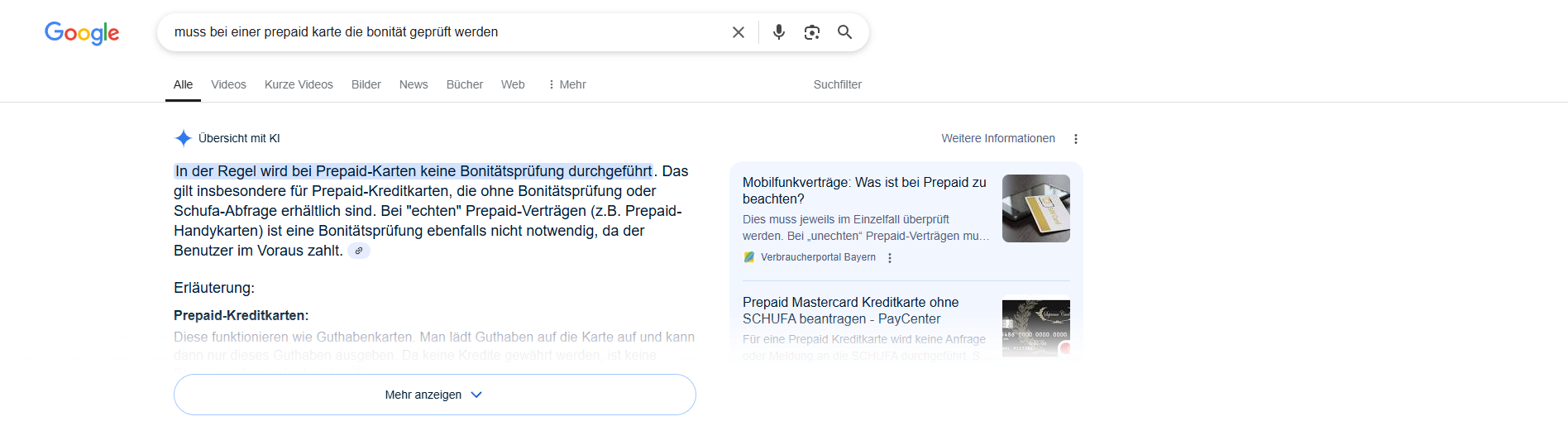Open PayCenter Prepaid Mastercard result
This screenshot has width=1568, height=426.
tap(850, 310)
